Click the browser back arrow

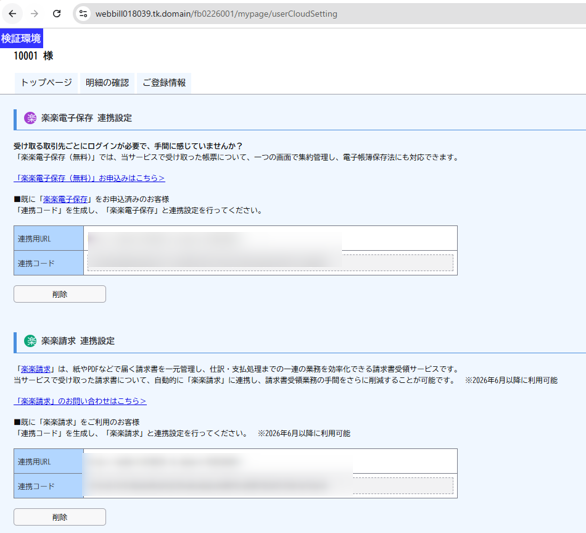[12, 14]
